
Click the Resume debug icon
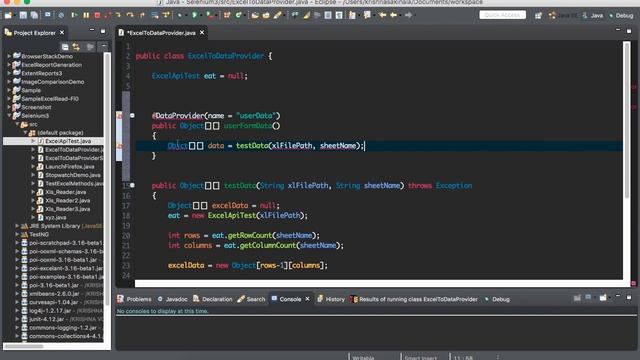pyautogui.click(x=74, y=15)
